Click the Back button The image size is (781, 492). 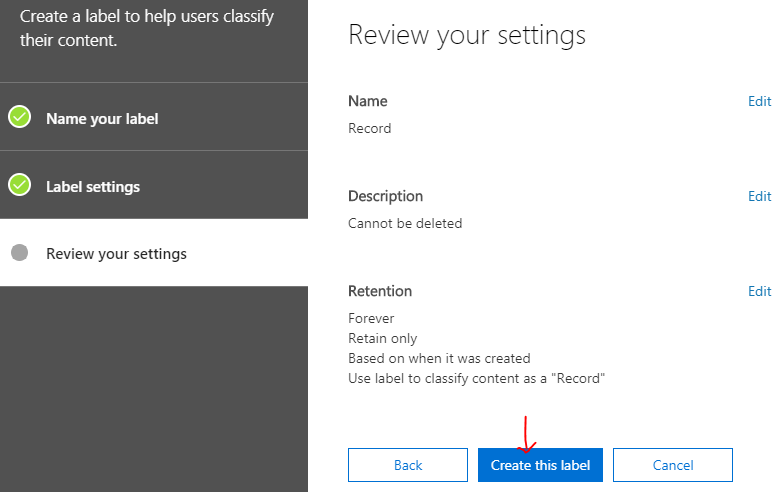click(407, 465)
